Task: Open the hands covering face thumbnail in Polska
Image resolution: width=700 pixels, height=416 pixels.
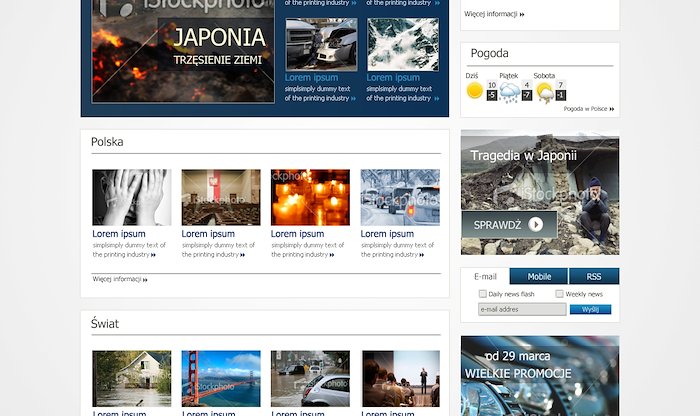Action: click(x=132, y=197)
